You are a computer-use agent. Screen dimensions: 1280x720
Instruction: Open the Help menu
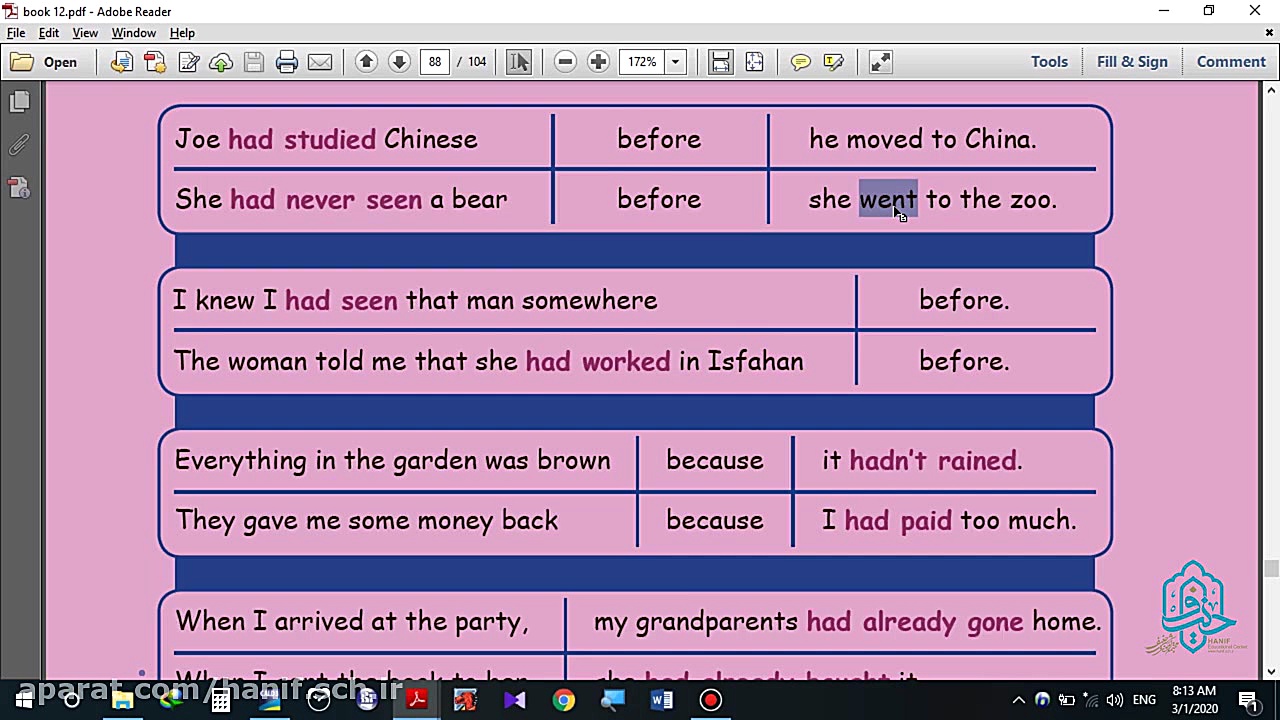[x=182, y=33]
